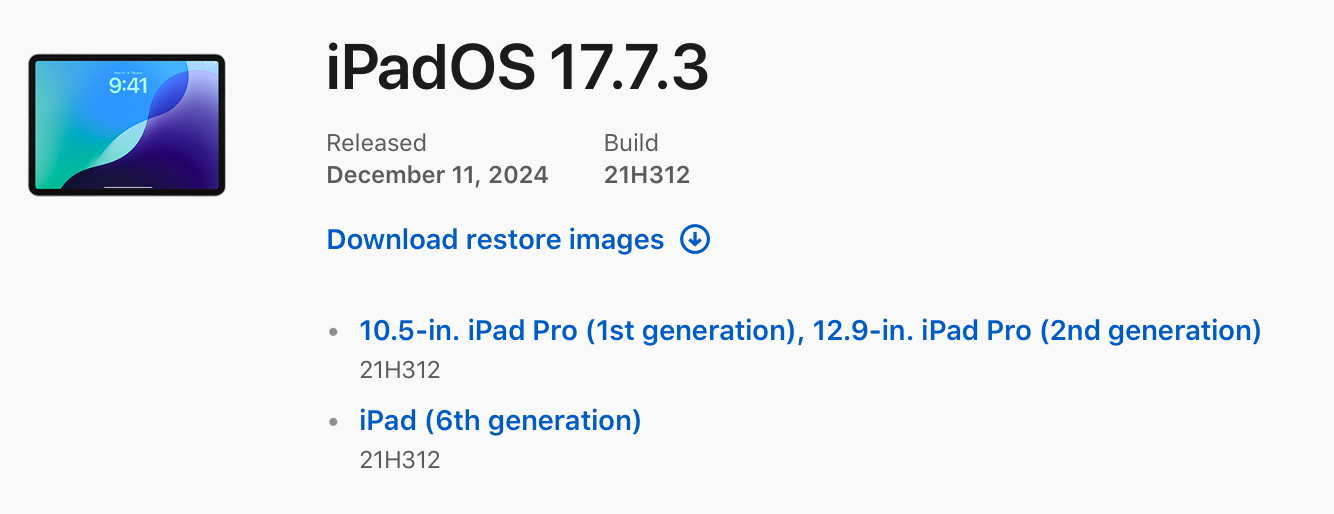Click the December 11, 2024 release date
Screen dimensions: 1334x514
pos(437,176)
